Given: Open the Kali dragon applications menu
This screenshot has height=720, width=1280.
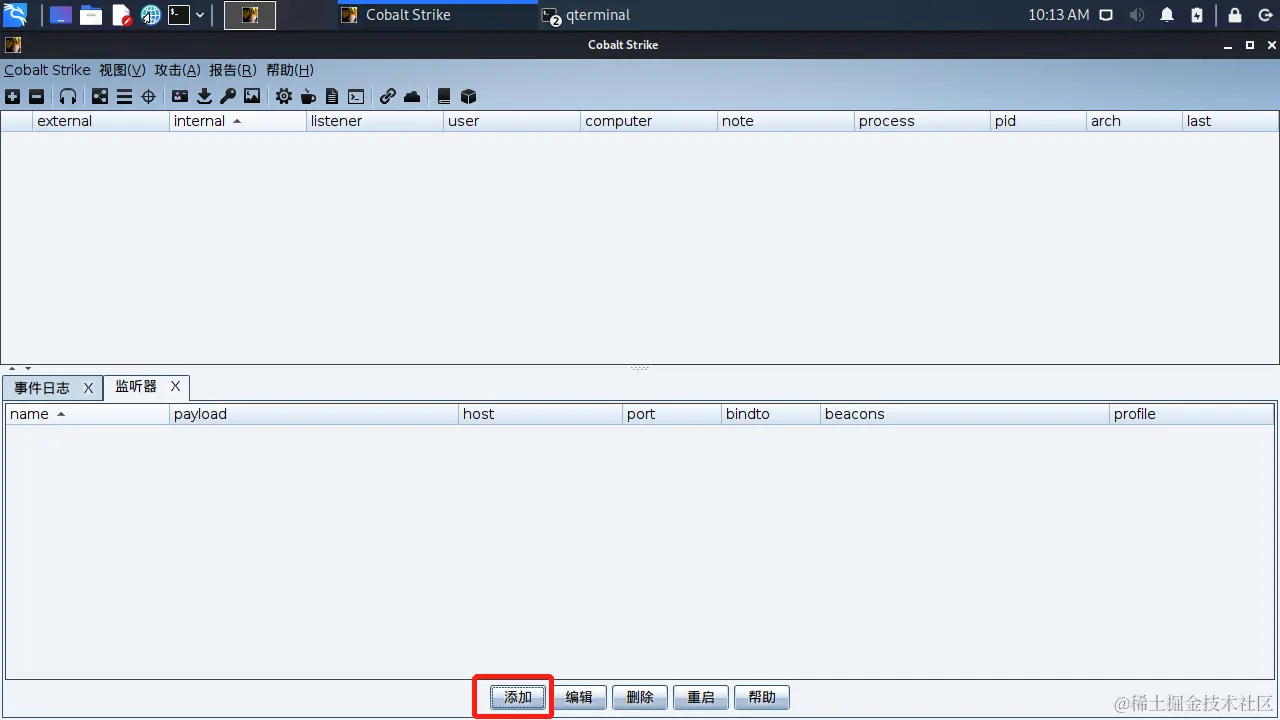Looking at the screenshot, I should 15,15.
